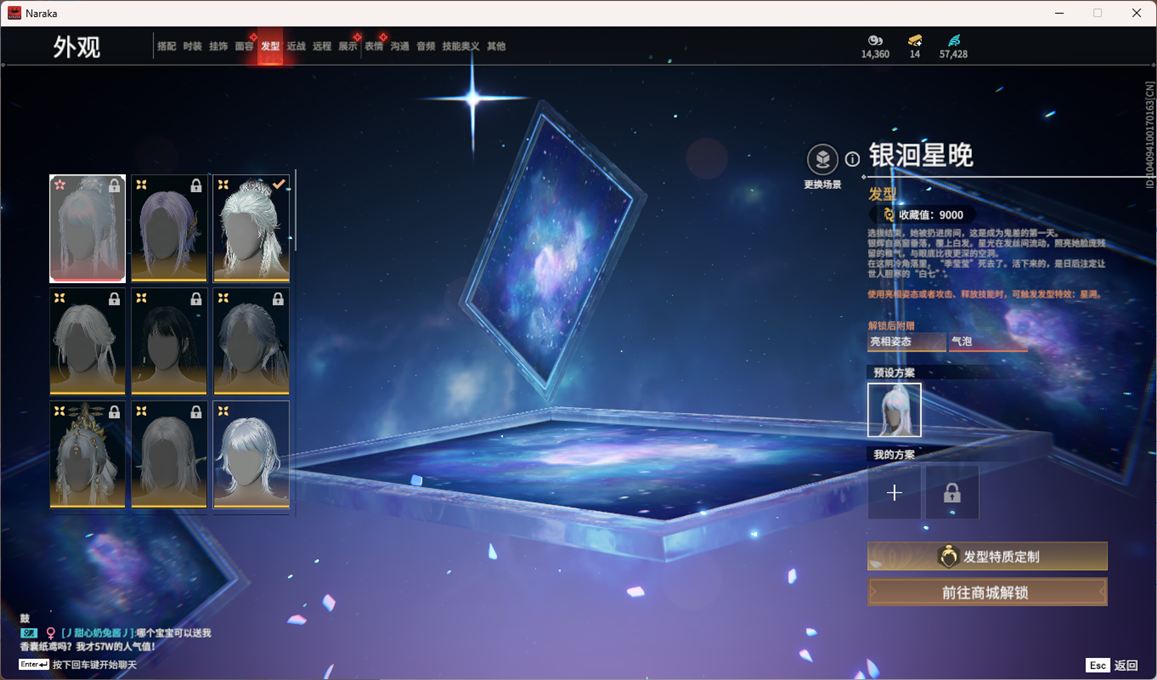Viewport: 1157px width, 680px height.
Task: Click the silver coin currency icon 14,360
Action: [x=875, y=40]
